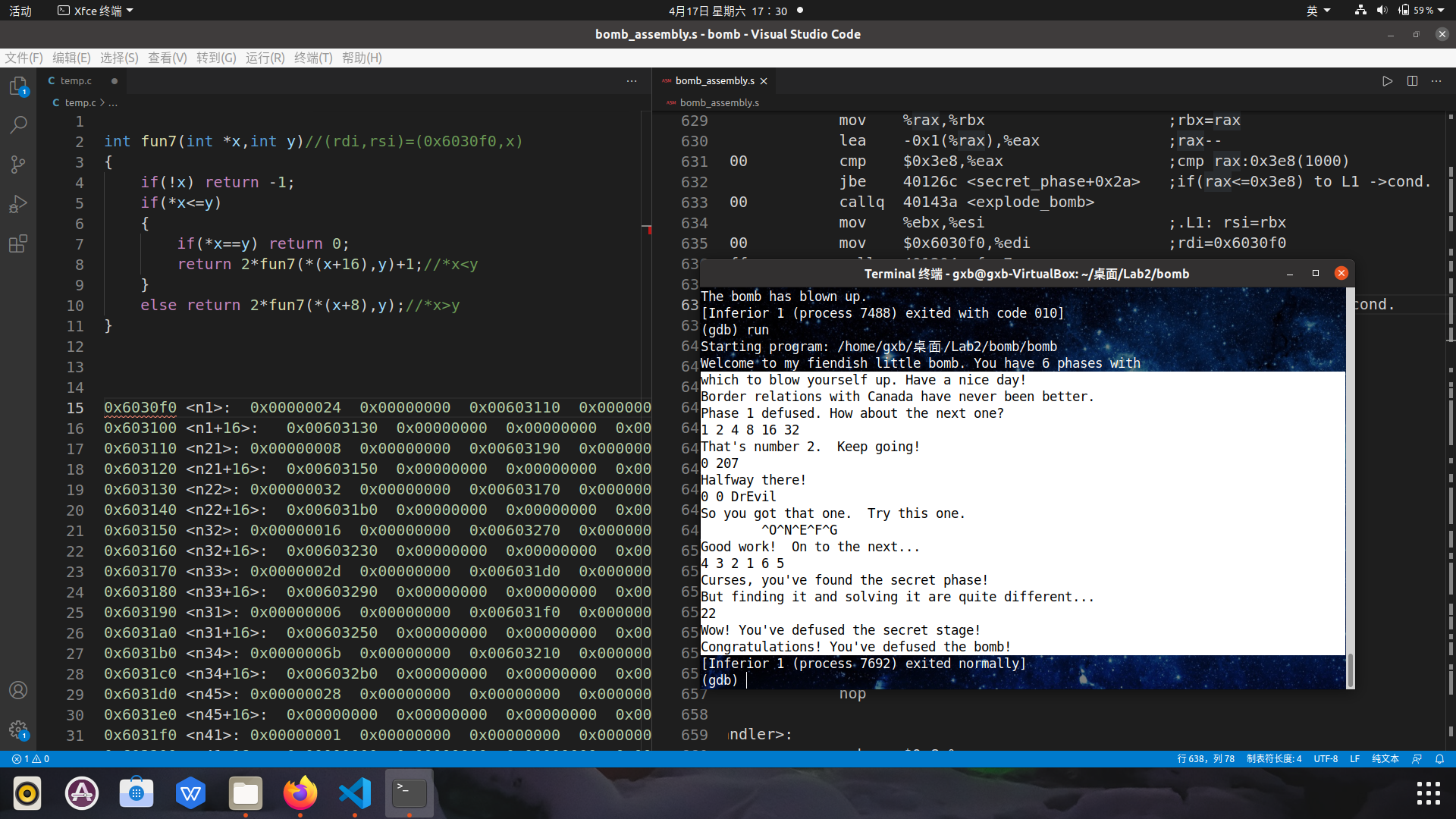
Task: Open the 运行(R) menu
Action: (x=264, y=58)
